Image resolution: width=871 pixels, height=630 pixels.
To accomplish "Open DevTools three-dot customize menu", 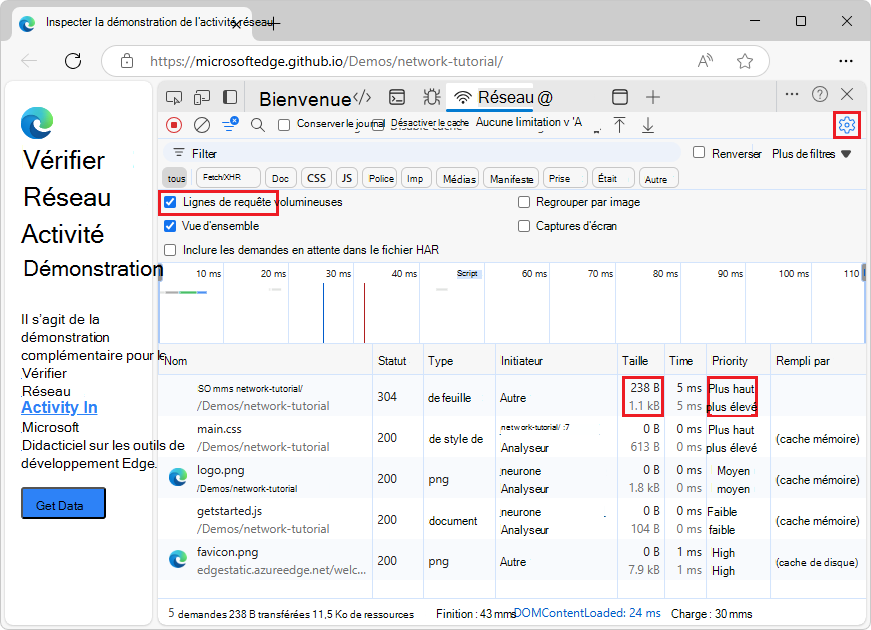I will [x=791, y=94].
